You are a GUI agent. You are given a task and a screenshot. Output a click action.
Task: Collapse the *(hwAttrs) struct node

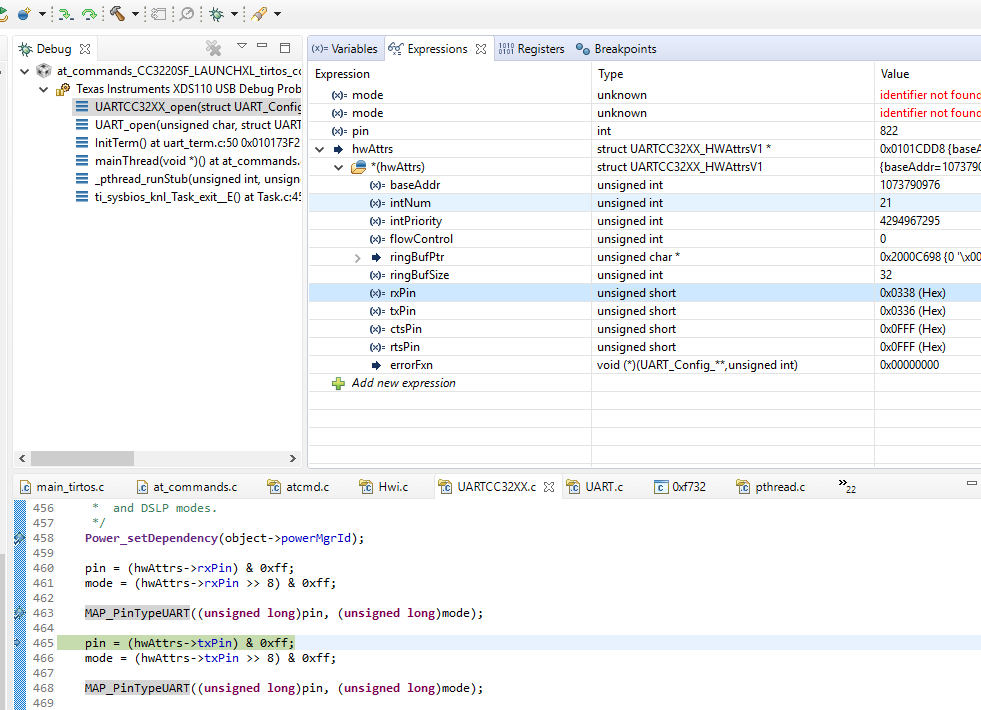tap(340, 167)
